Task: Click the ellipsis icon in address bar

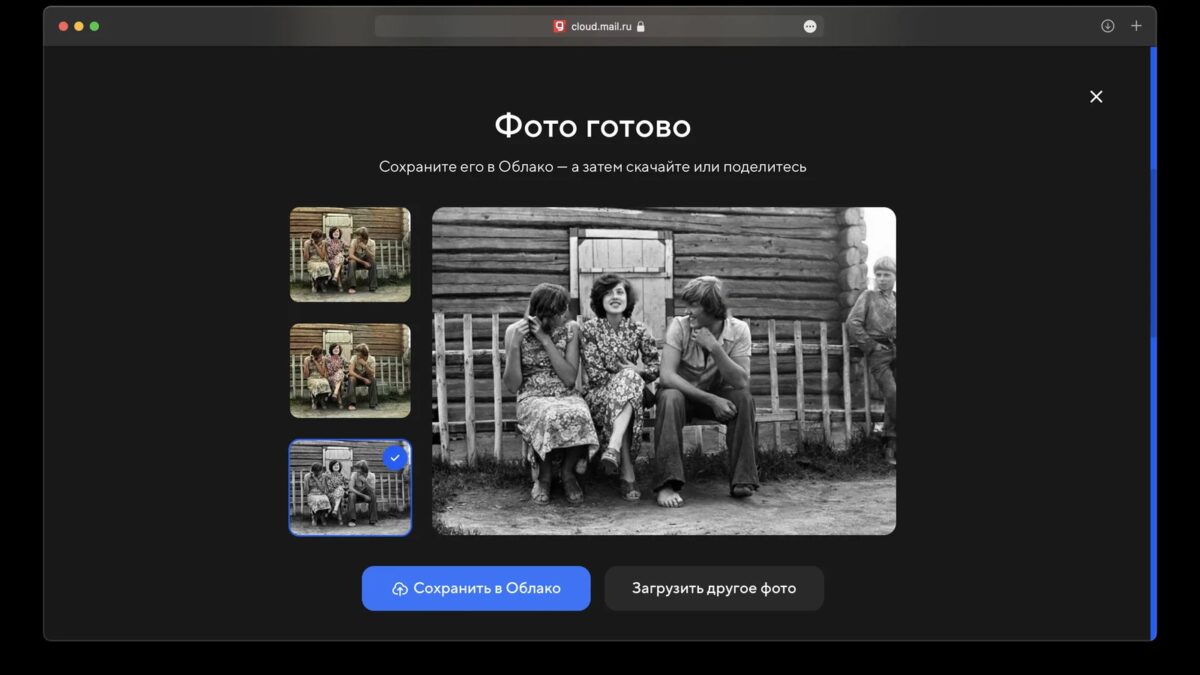Action: click(810, 27)
